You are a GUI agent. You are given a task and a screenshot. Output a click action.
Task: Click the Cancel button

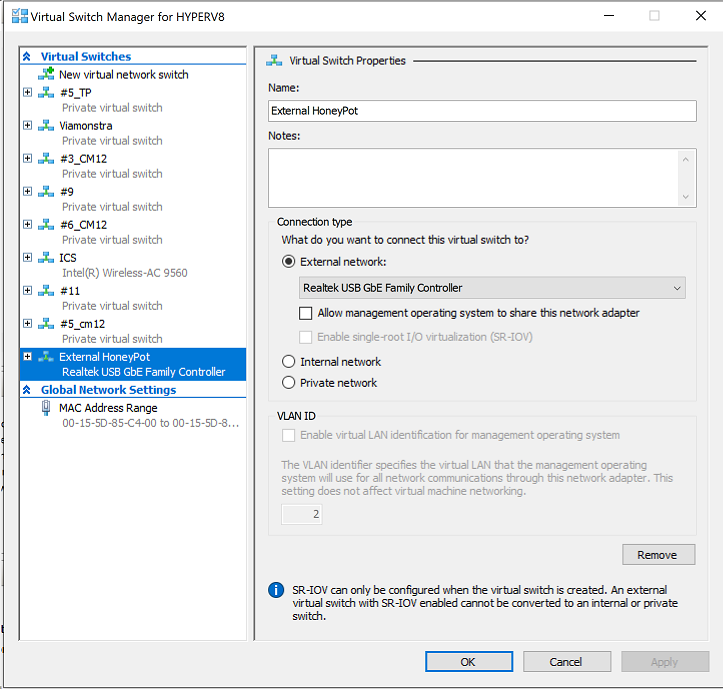[x=567, y=662]
